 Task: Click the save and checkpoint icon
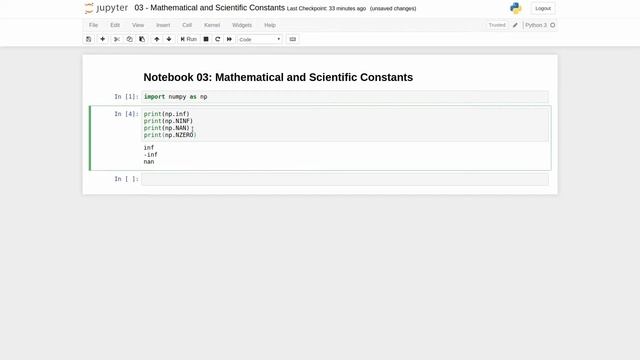point(89,39)
